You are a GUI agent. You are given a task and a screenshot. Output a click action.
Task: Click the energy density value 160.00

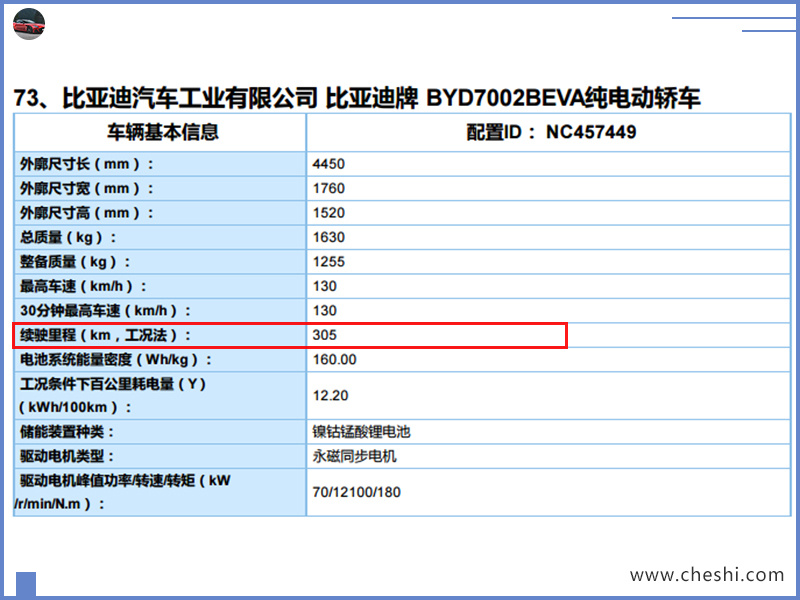334,360
